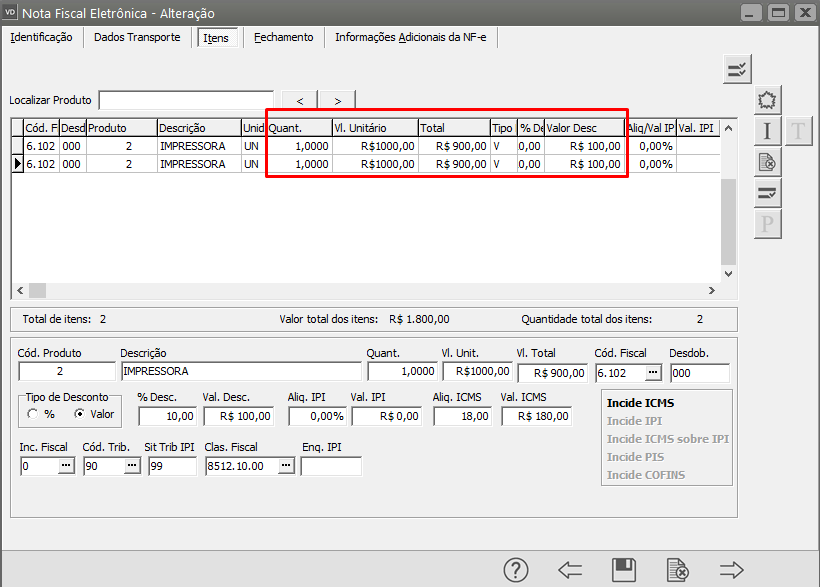
Task: Click the Help question mark icon
Action: tap(516, 570)
